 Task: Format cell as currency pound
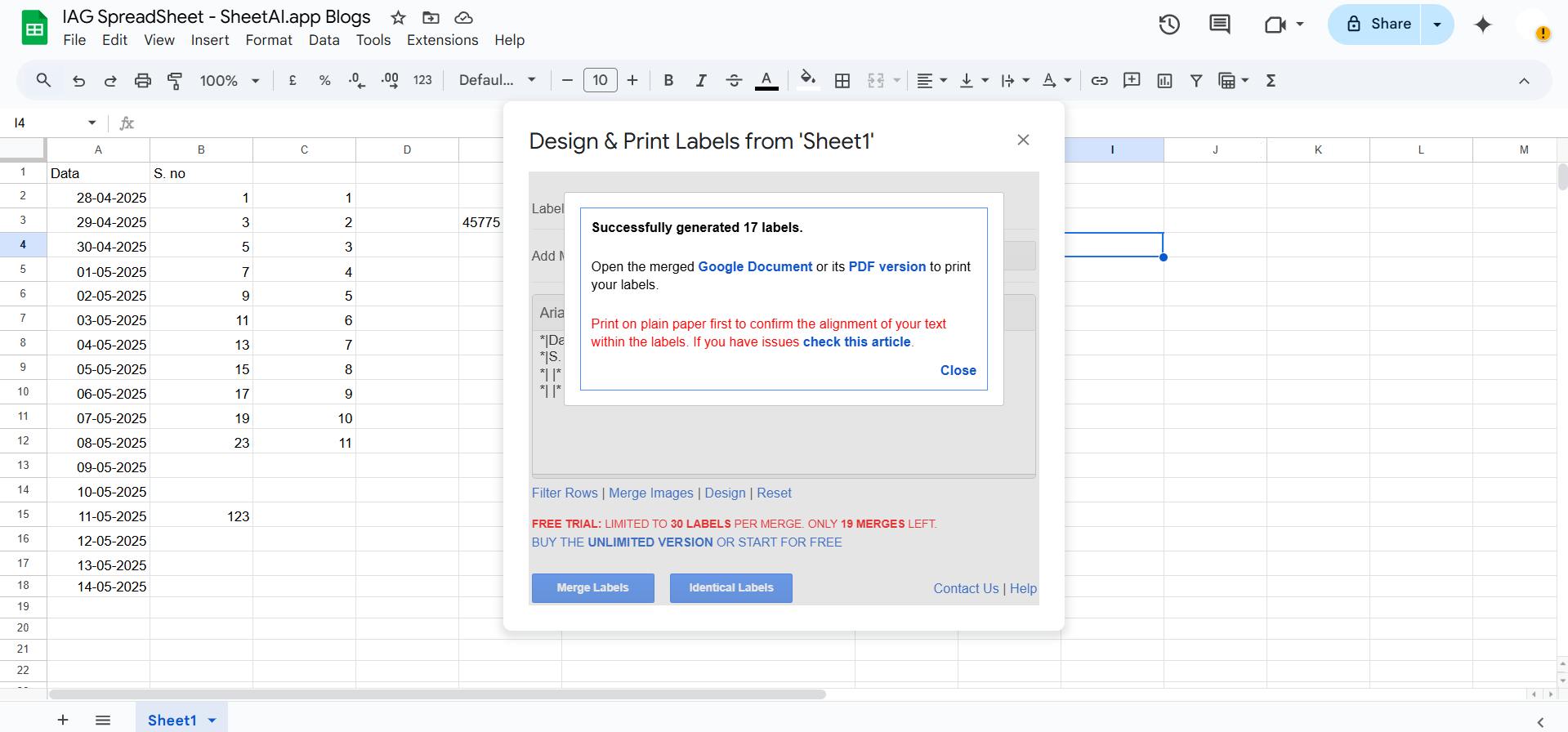[293, 80]
